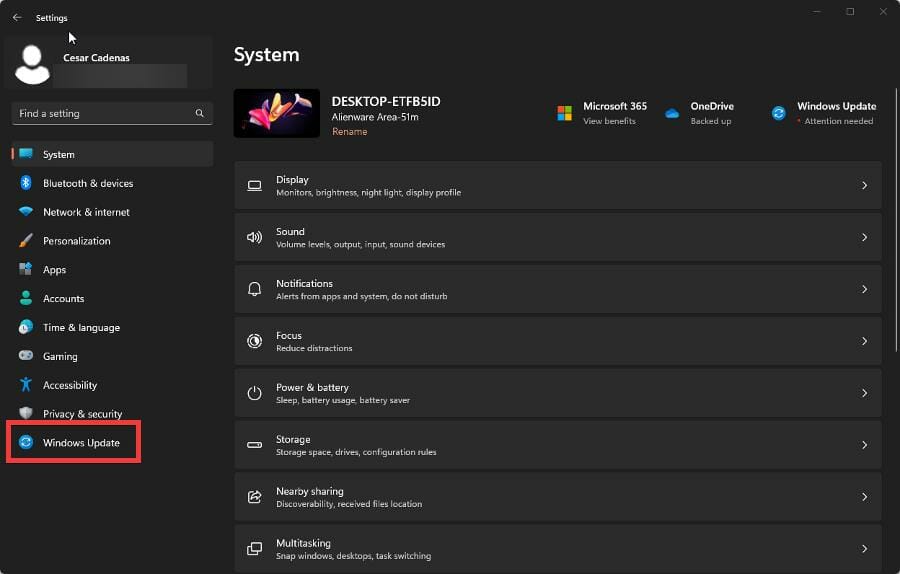Click the Power & battery icon

pyautogui.click(x=254, y=393)
